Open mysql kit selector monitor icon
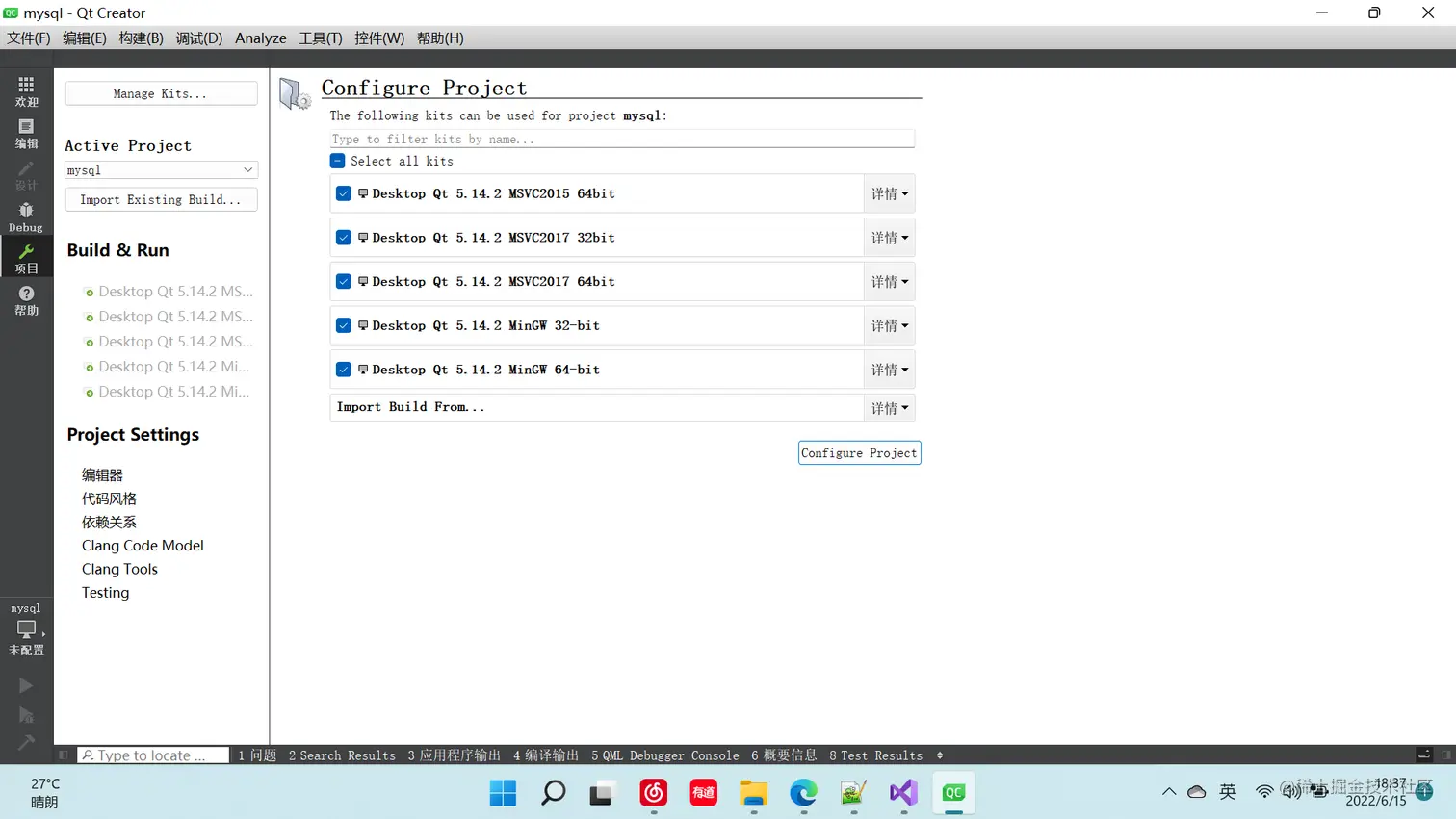 [x=26, y=629]
